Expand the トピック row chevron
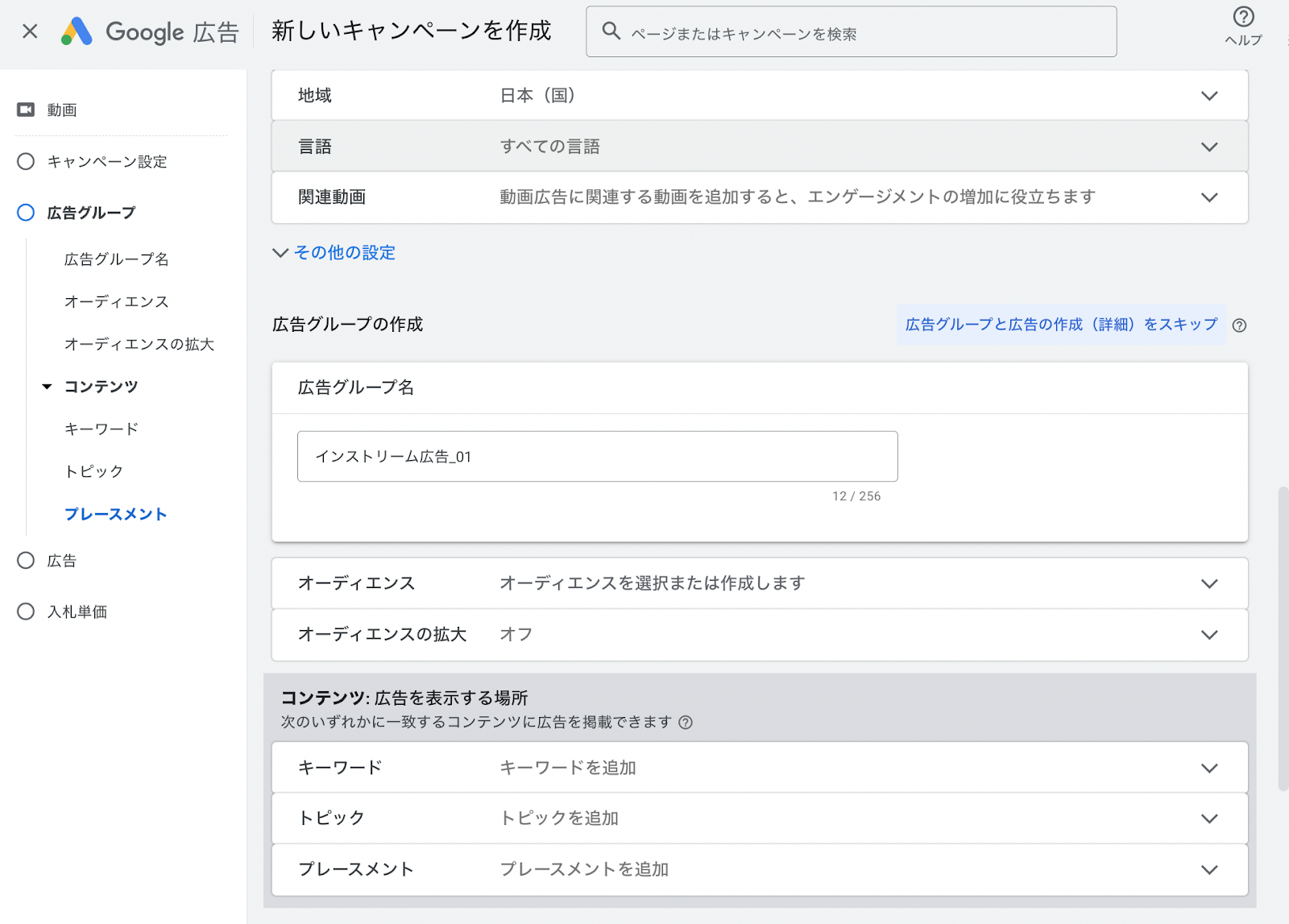Image resolution: width=1289 pixels, height=924 pixels. 1209,819
